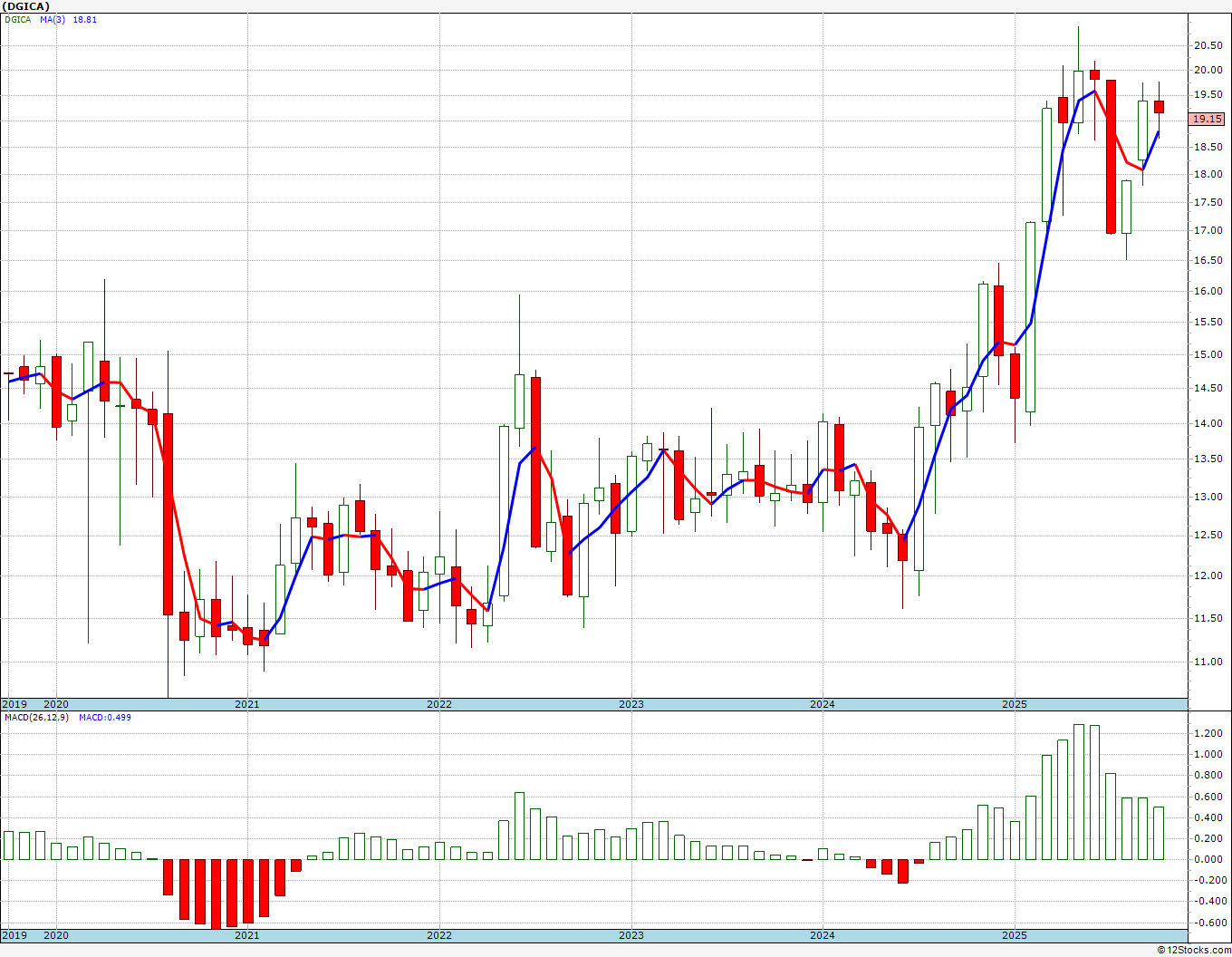Image resolution: width=1232 pixels, height=957 pixels.
Task: Click the 12Stocks.com watermark link
Action: pyautogui.click(x=1196, y=950)
